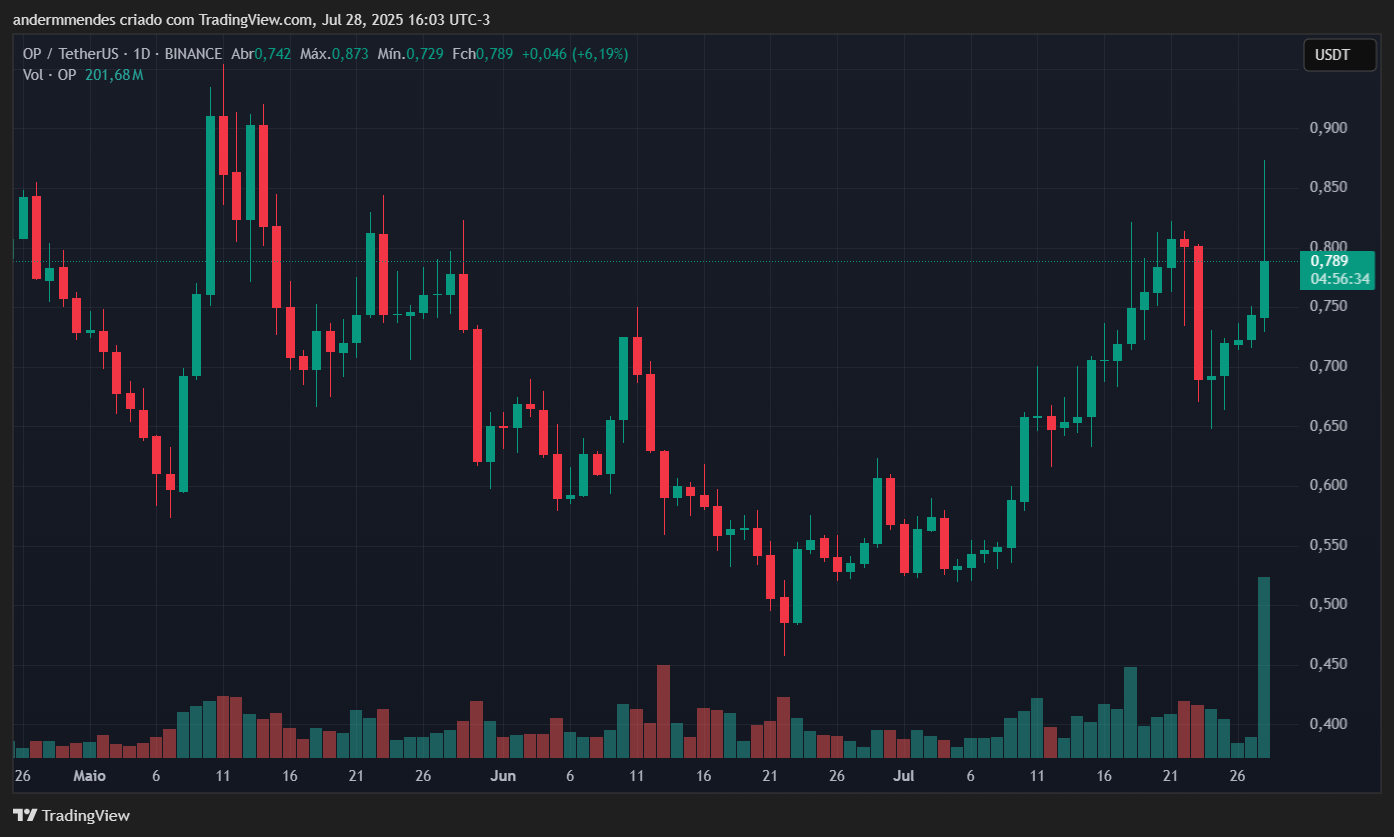Click the Jun month label on time axis
The width and height of the screenshot is (1394, 837).
[x=504, y=776]
